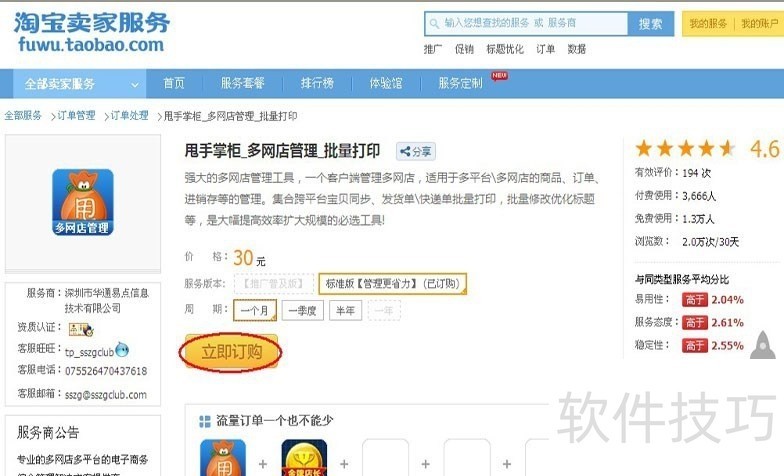Select 标准版【管理更省力】service version

(392, 284)
